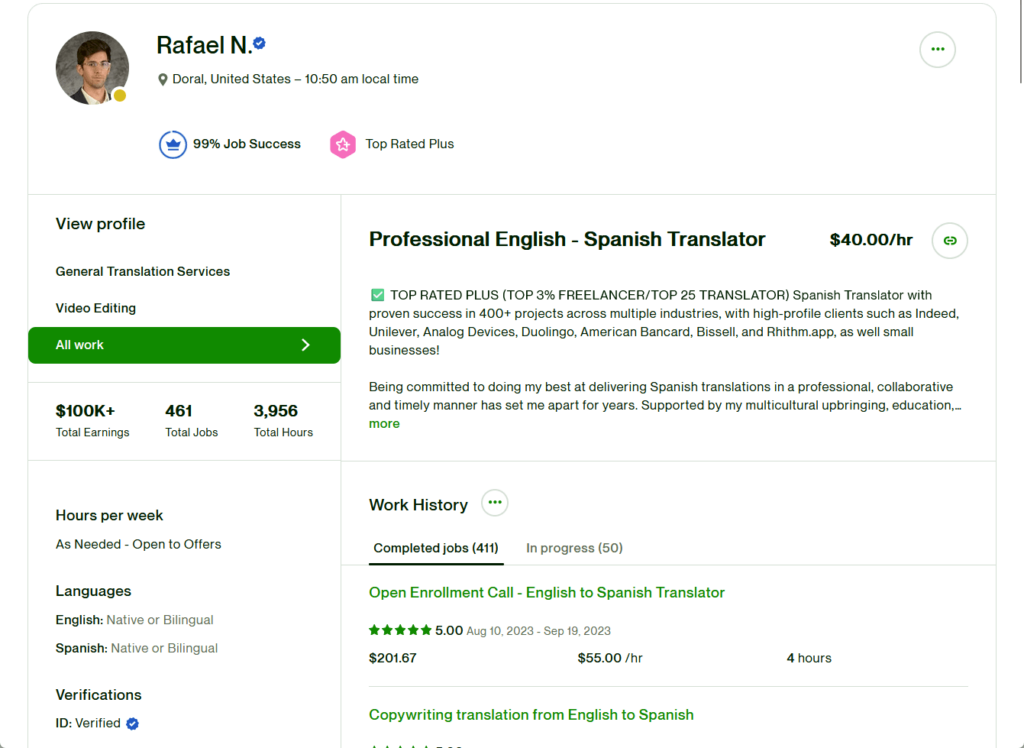
Task: Open the Open Enrollment Call job link
Action: tap(547, 593)
